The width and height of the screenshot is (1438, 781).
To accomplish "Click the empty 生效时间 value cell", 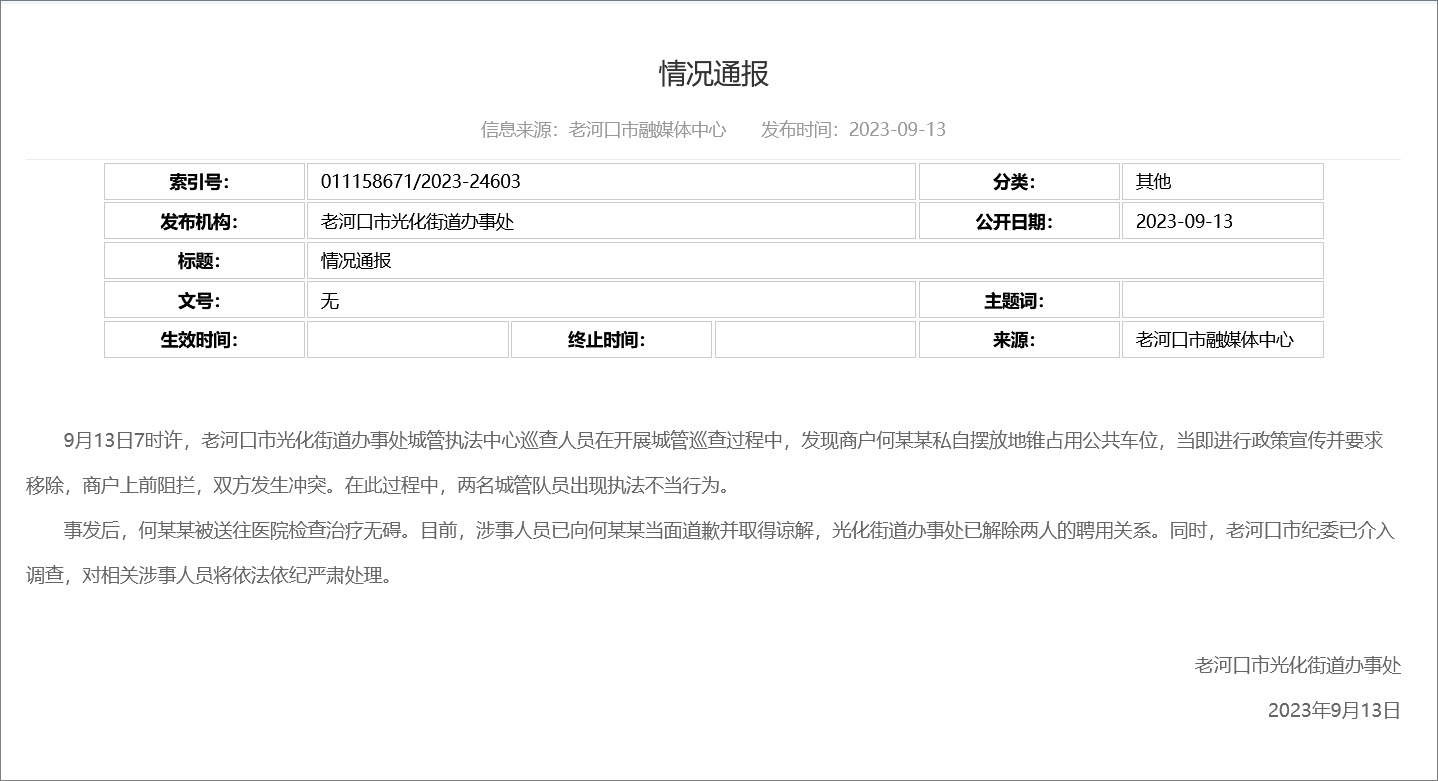I will pyautogui.click(x=407, y=339).
